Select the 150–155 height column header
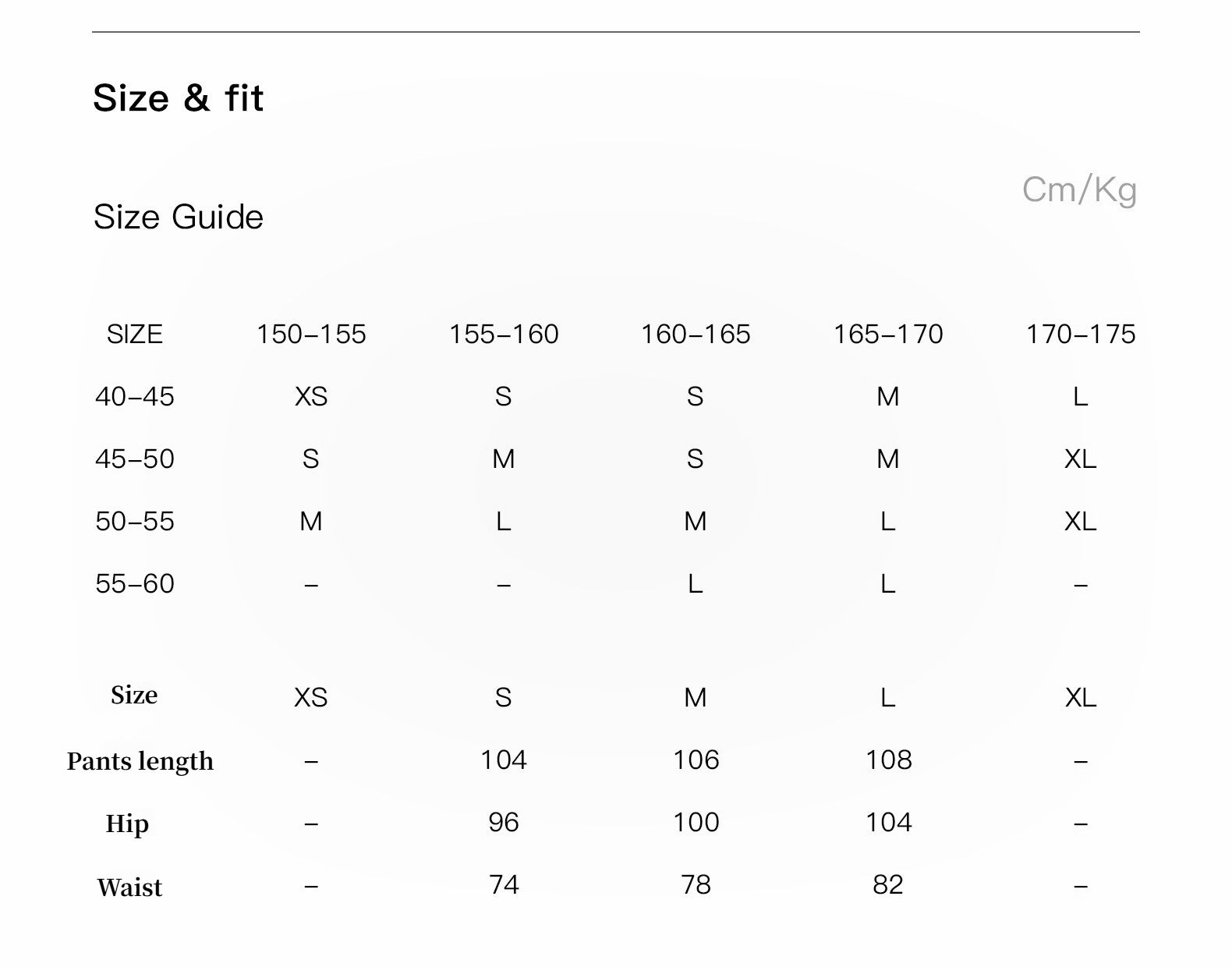The height and width of the screenshot is (967, 1232). tap(311, 334)
